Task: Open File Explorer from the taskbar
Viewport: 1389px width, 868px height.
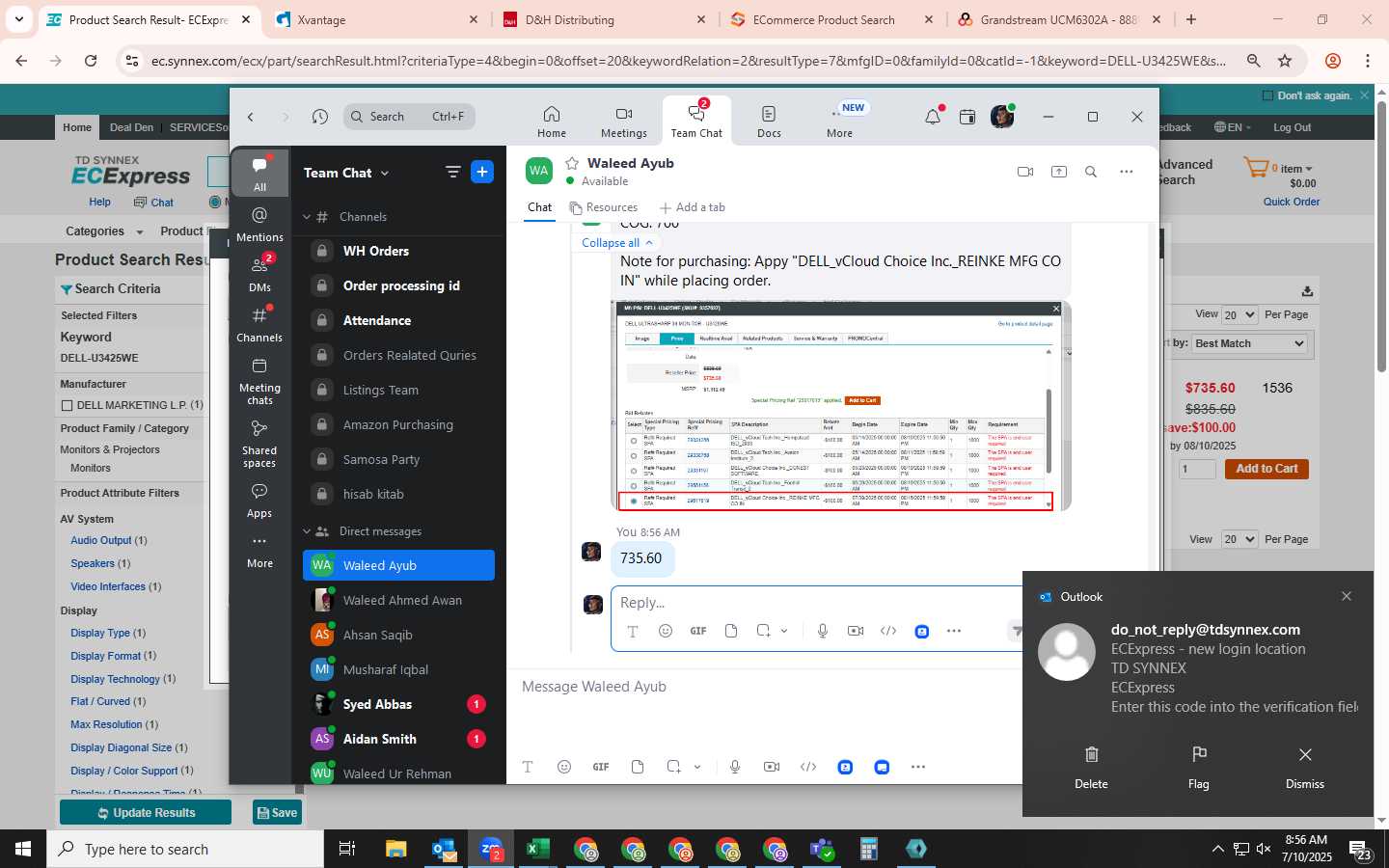Action: [396, 849]
